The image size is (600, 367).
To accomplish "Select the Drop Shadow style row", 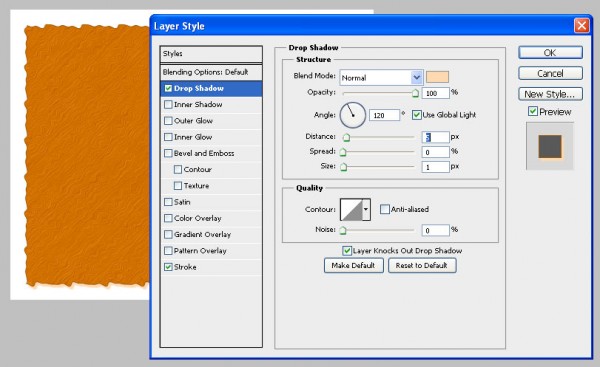I will pos(211,88).
